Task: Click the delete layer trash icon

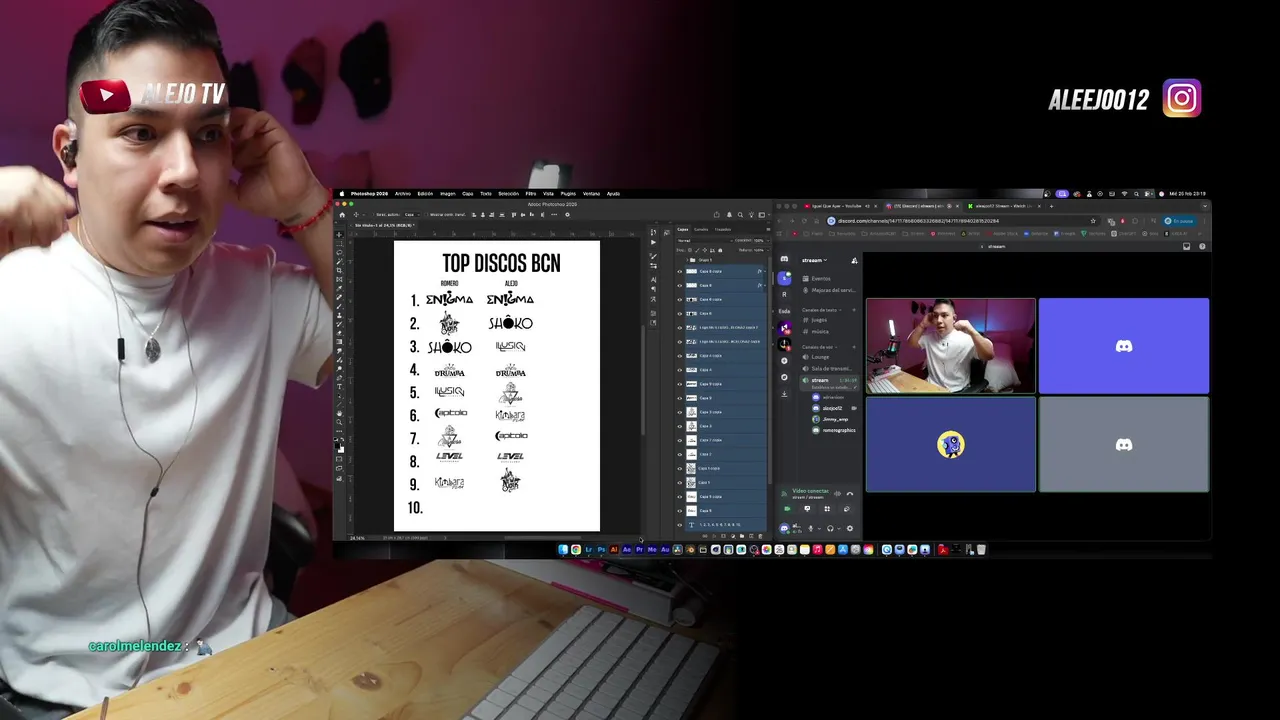Action: coord(760,536)
